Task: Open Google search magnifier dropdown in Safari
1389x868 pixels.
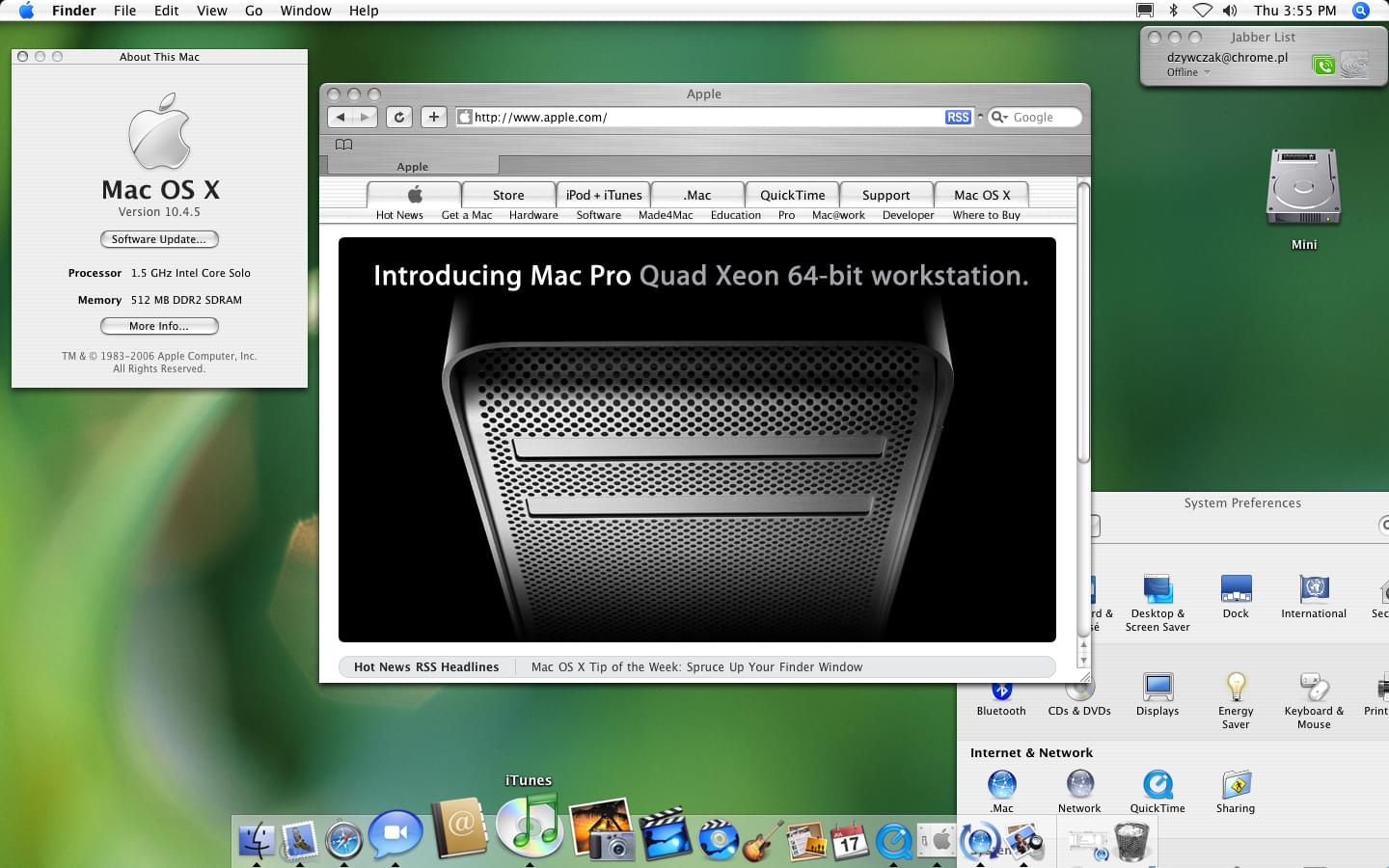Action: tap(999, 117)
